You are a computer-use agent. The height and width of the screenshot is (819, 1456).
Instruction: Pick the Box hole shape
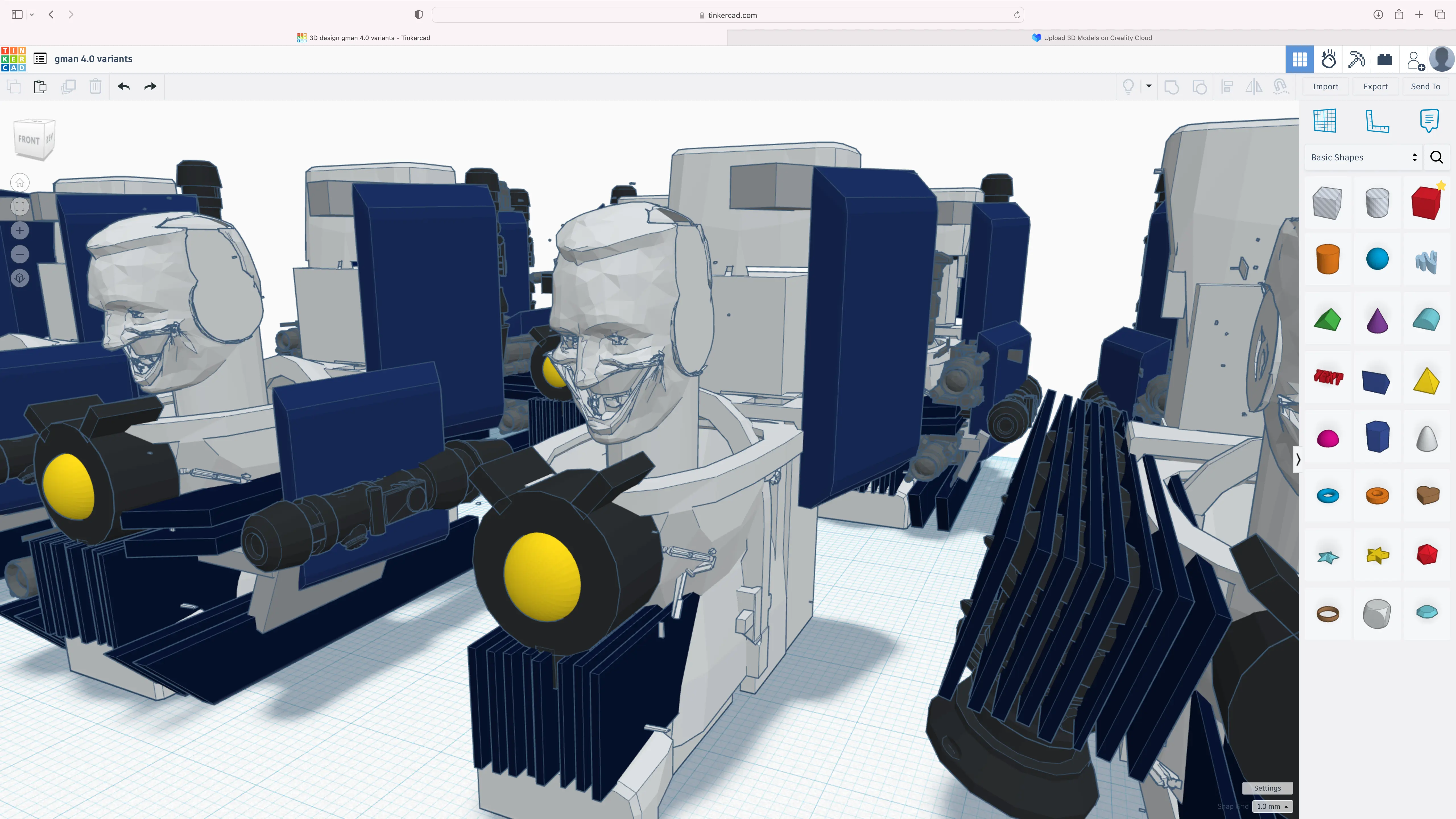point(1327,202)
